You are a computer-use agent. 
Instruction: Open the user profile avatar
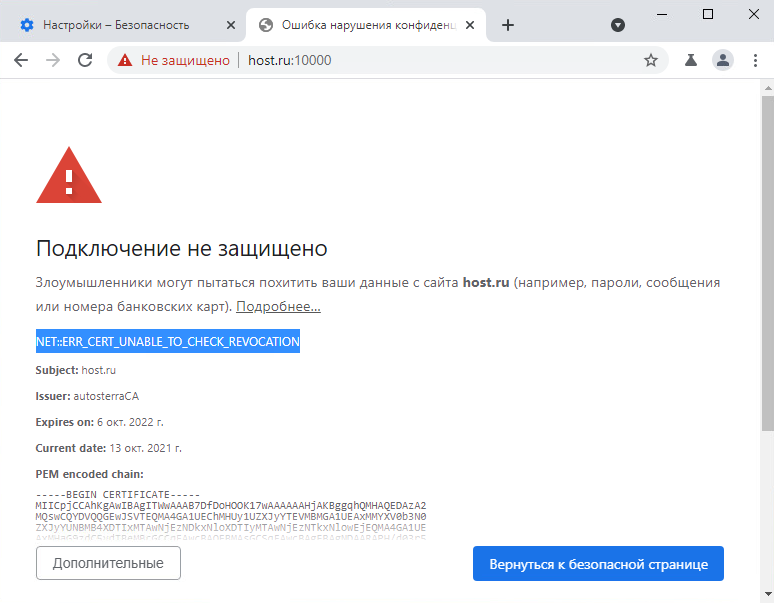723,60
